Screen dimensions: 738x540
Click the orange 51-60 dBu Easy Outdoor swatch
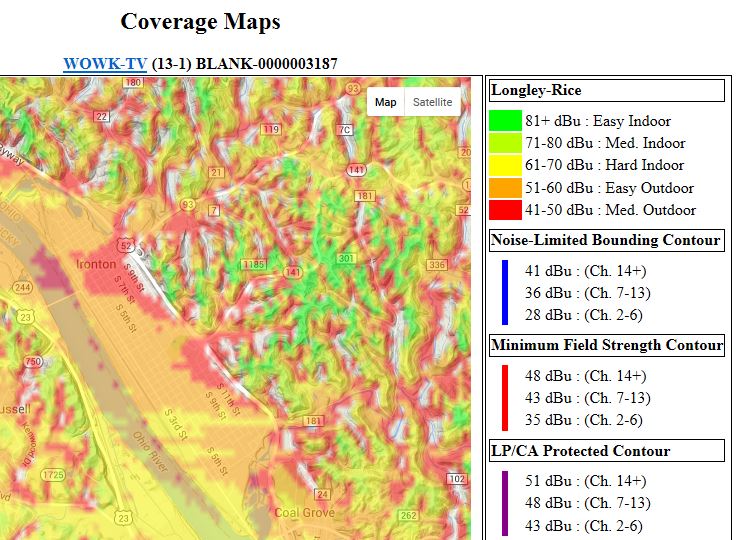coord(505,188)
